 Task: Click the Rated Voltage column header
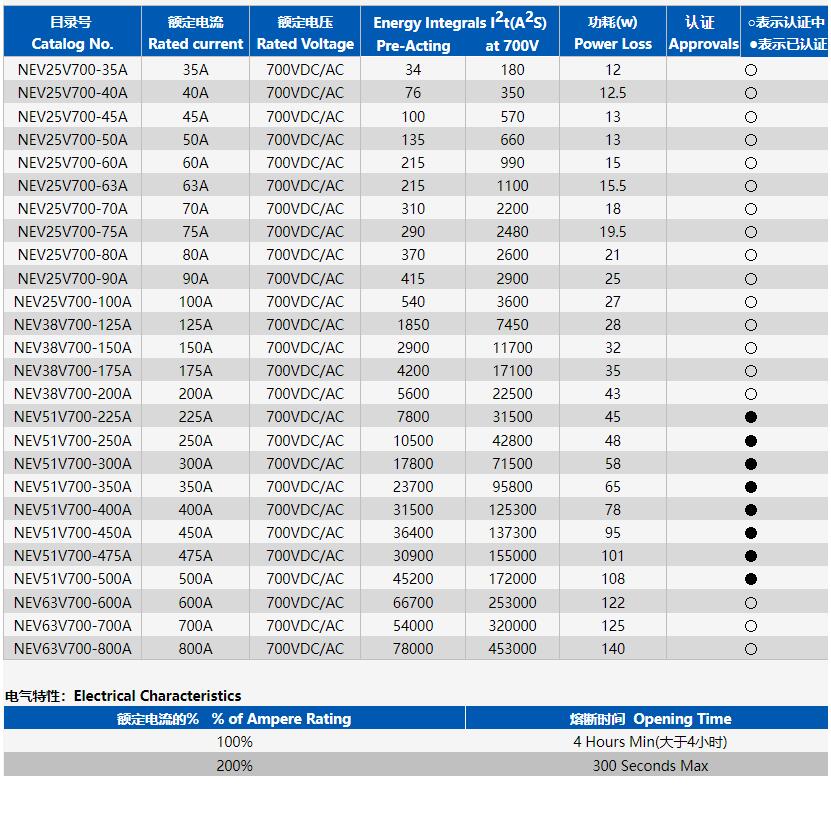[x=305, y=33]
